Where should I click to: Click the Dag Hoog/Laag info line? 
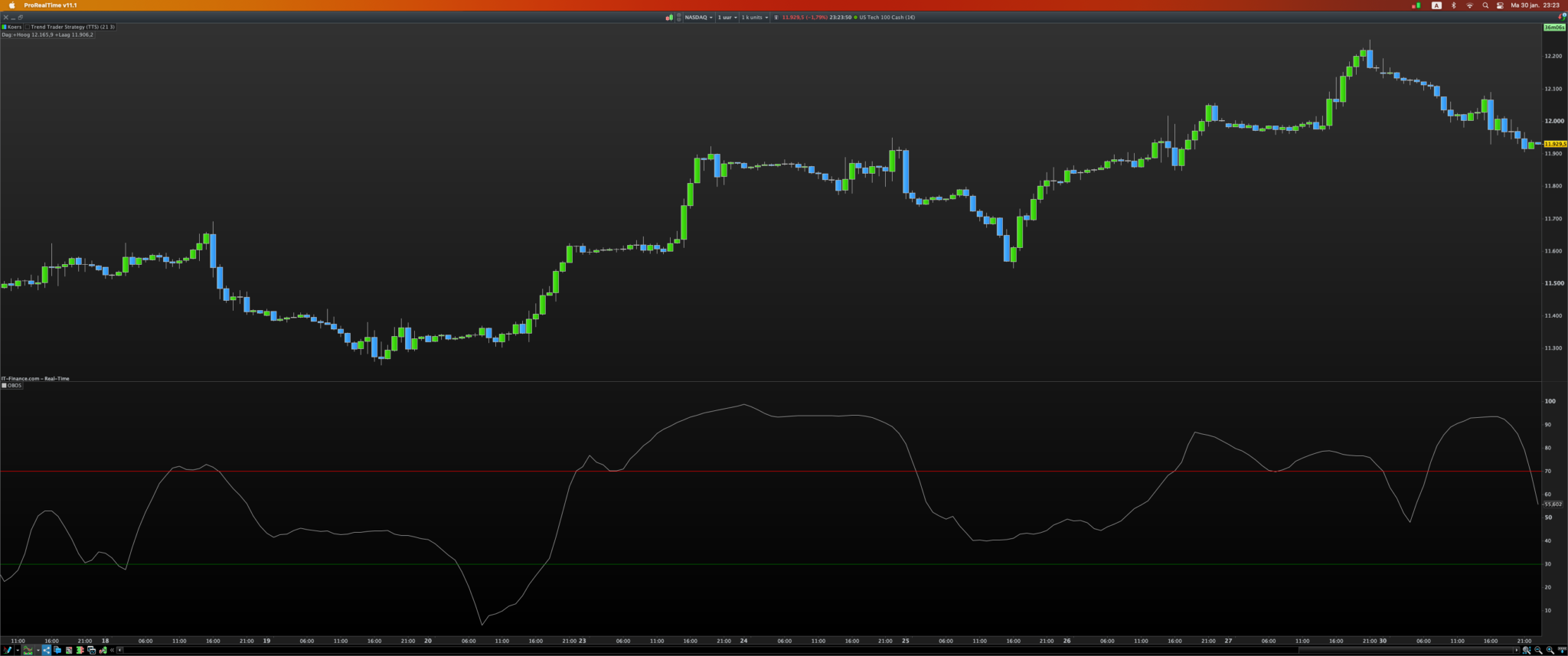pos(47,34)
